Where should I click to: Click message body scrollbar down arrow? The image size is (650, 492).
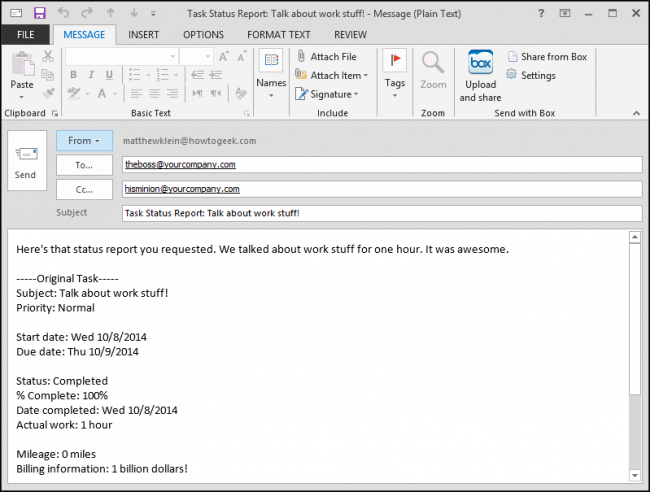click(x=635, y=475)
